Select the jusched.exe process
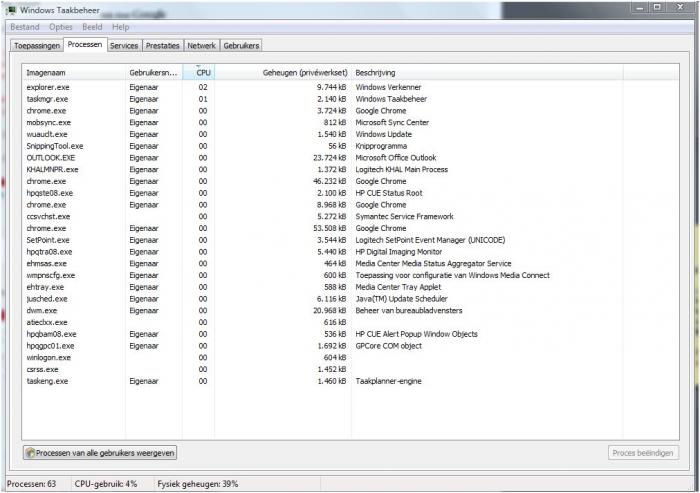 (350, 299)
